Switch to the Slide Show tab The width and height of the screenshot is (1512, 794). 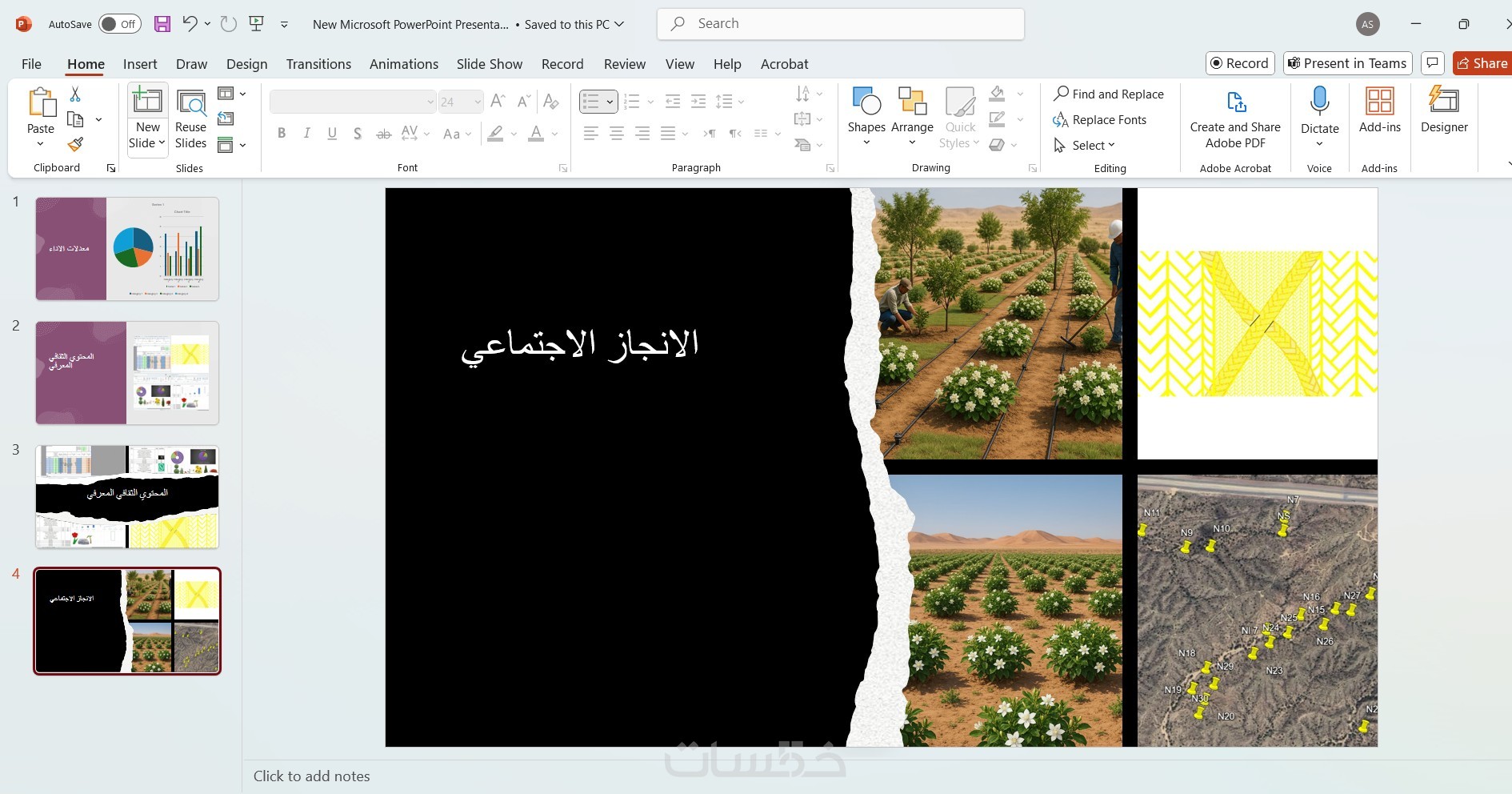point(490,64)
